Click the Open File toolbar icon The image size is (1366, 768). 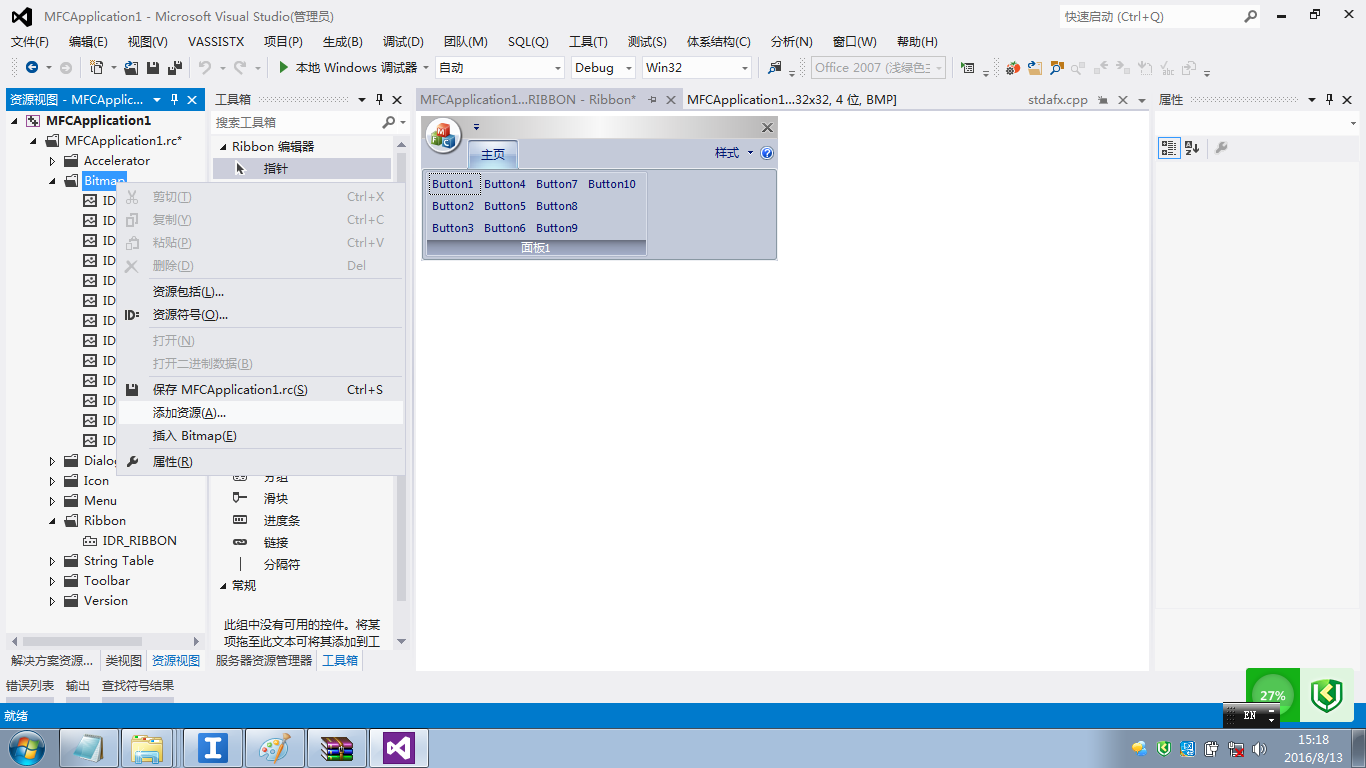pyautogui.click(x=131, y=67)
